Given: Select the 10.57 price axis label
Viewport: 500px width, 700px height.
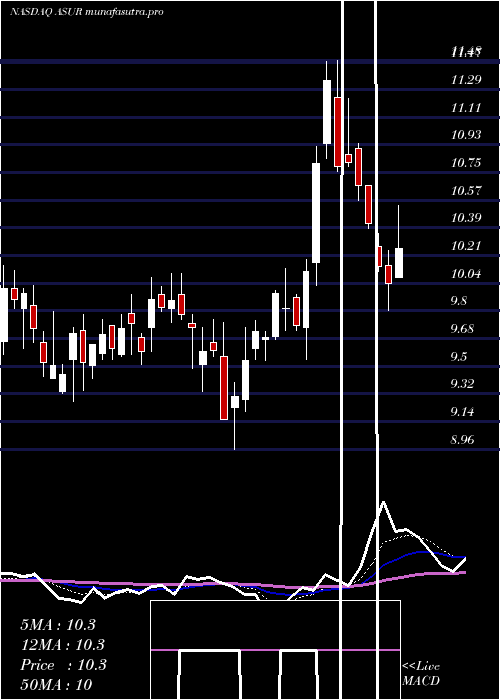Looking at the screenshot, I should (466, 191).
